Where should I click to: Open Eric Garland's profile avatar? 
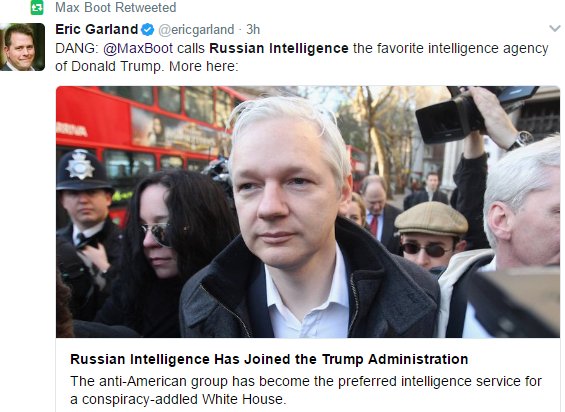[x=22, y=47]
